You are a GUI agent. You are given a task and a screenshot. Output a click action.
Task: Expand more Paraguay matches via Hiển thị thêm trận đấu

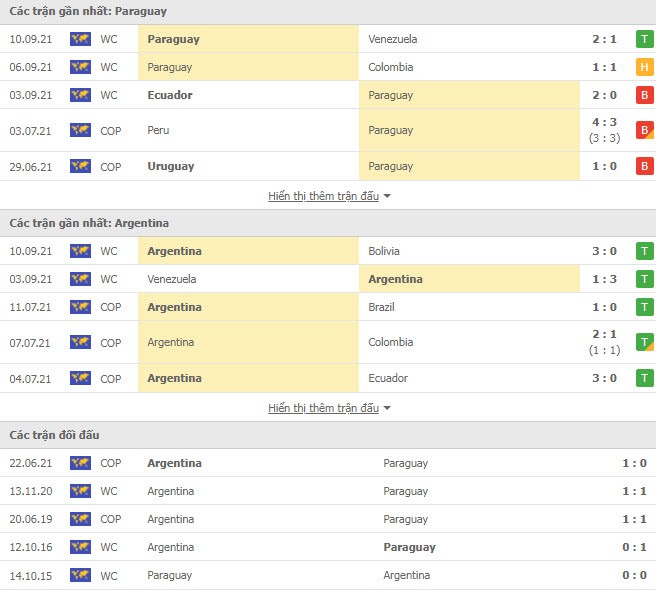pyautogui.click(x=323, y=196)
